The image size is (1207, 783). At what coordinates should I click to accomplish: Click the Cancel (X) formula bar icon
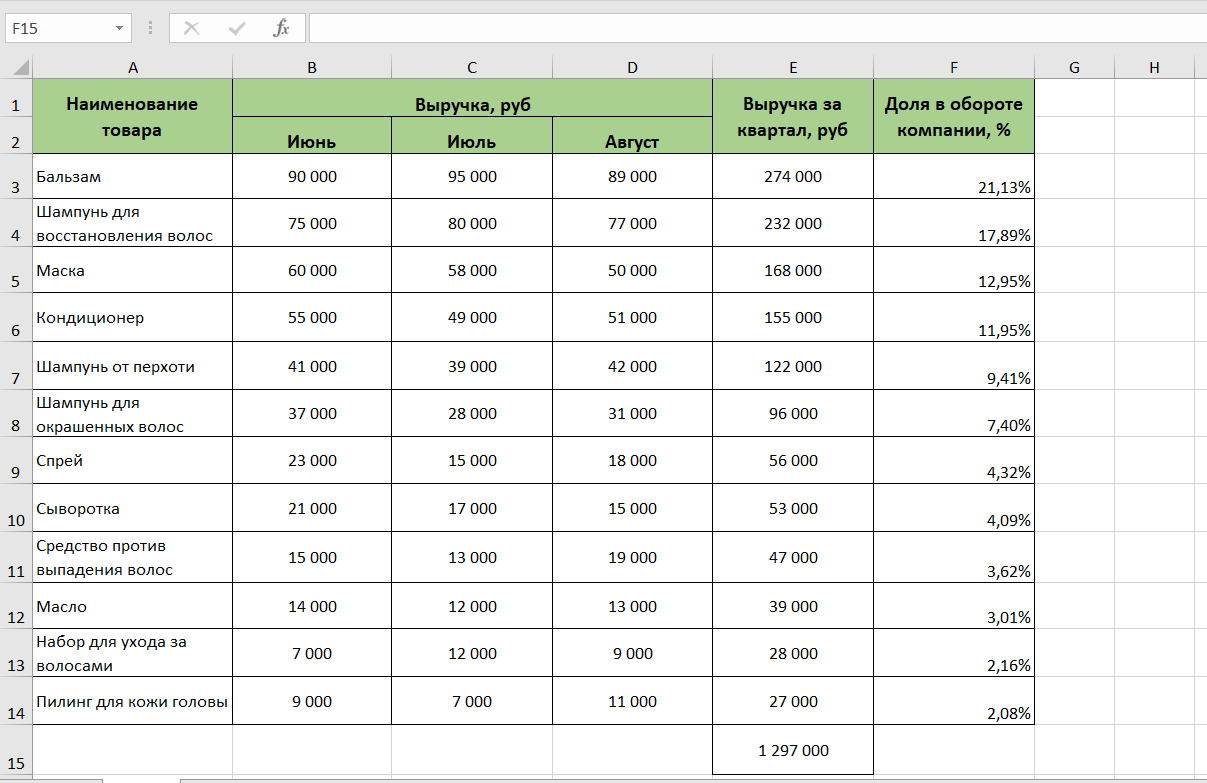point(191,29)
